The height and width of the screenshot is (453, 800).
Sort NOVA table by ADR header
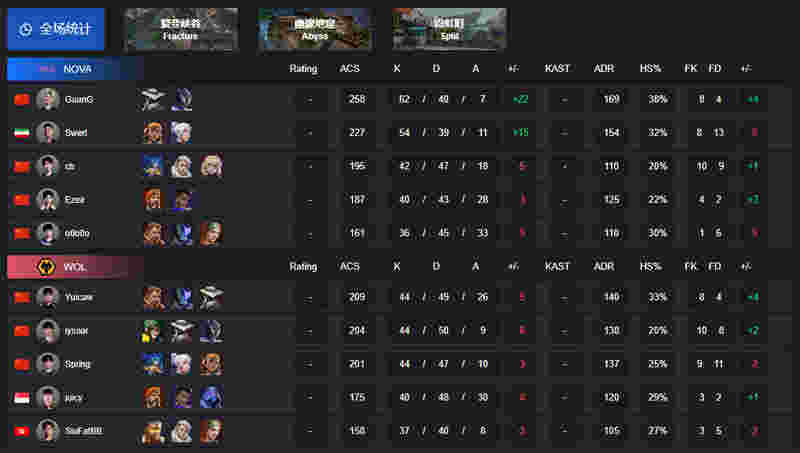click(x=604, y=68)
